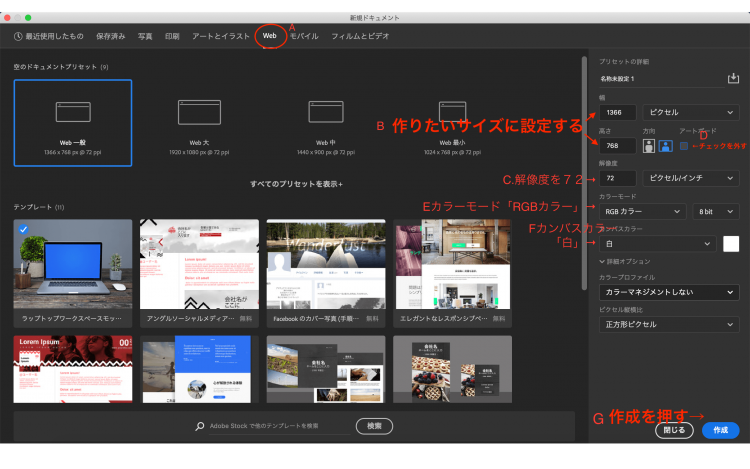Select the red Lorem Ipsum template thumbnail

coord(73,369)
